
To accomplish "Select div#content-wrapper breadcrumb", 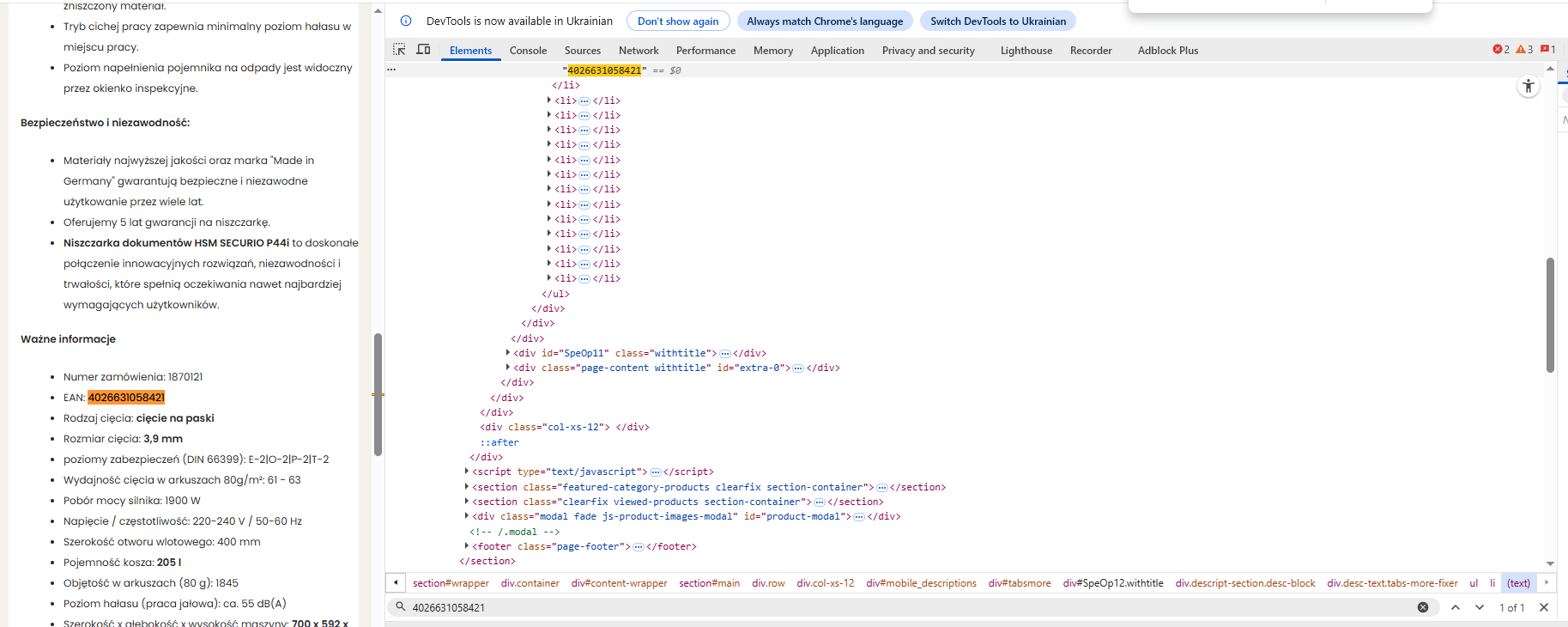I will [619, 583].
